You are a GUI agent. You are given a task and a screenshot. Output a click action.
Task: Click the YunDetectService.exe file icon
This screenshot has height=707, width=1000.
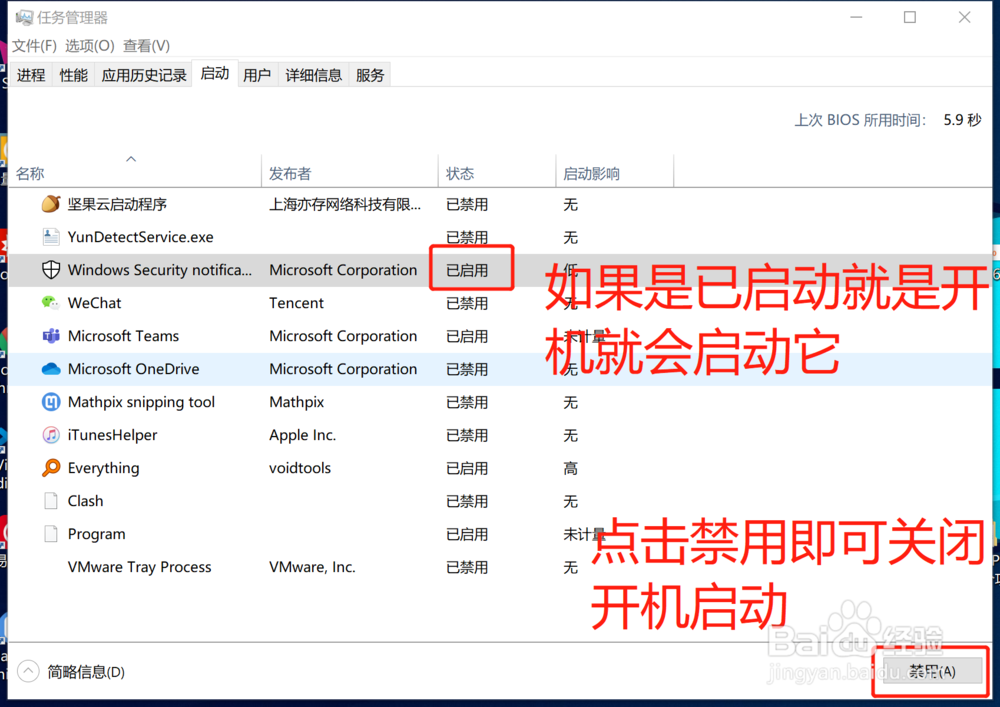[51, 237]
